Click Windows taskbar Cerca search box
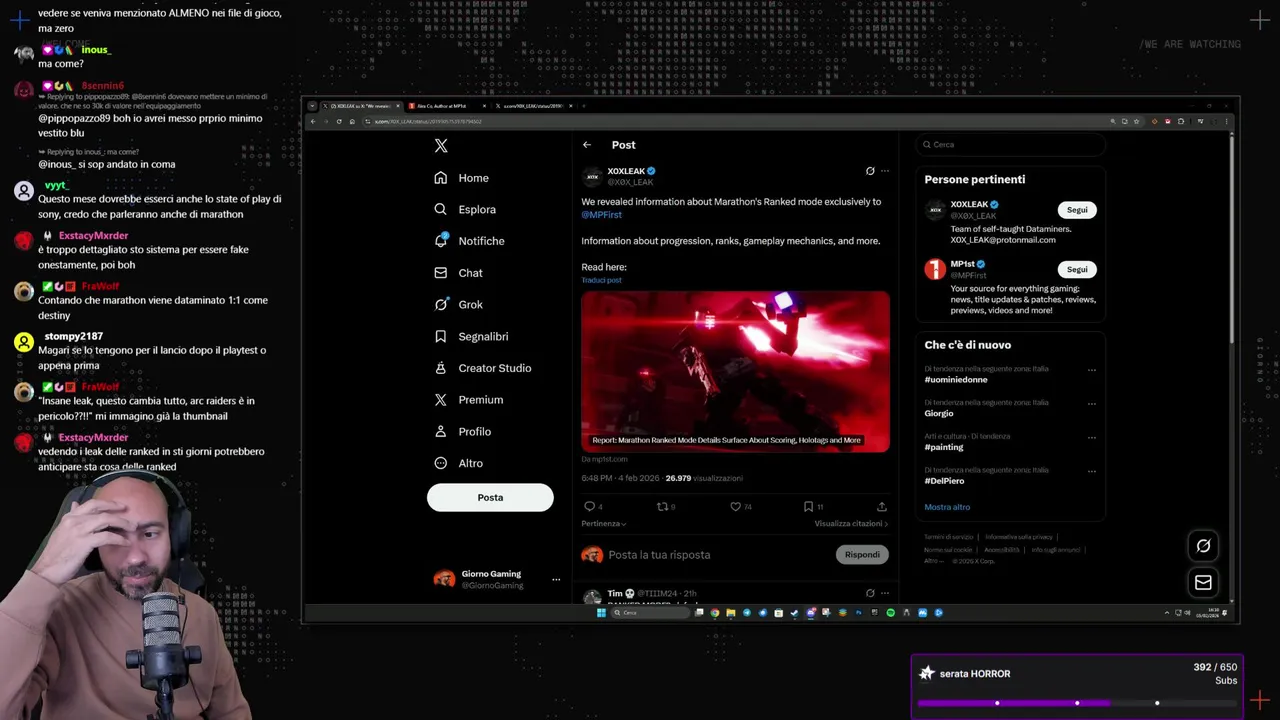This screenshot has width=1280, height=720. [650, 613]
